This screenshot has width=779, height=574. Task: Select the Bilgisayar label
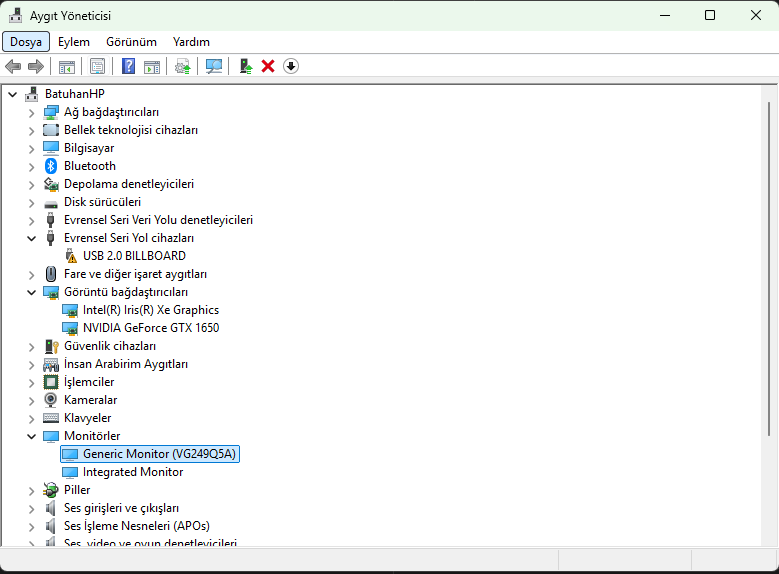pos(89,148)
